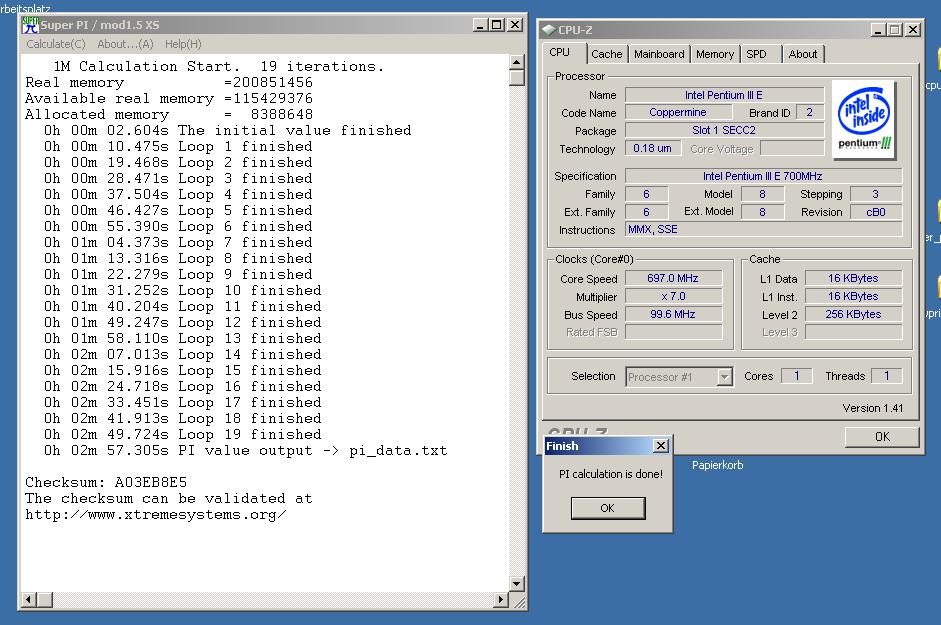Minimize the Super PI window
941x625 pixels.
tap(480, 25)
